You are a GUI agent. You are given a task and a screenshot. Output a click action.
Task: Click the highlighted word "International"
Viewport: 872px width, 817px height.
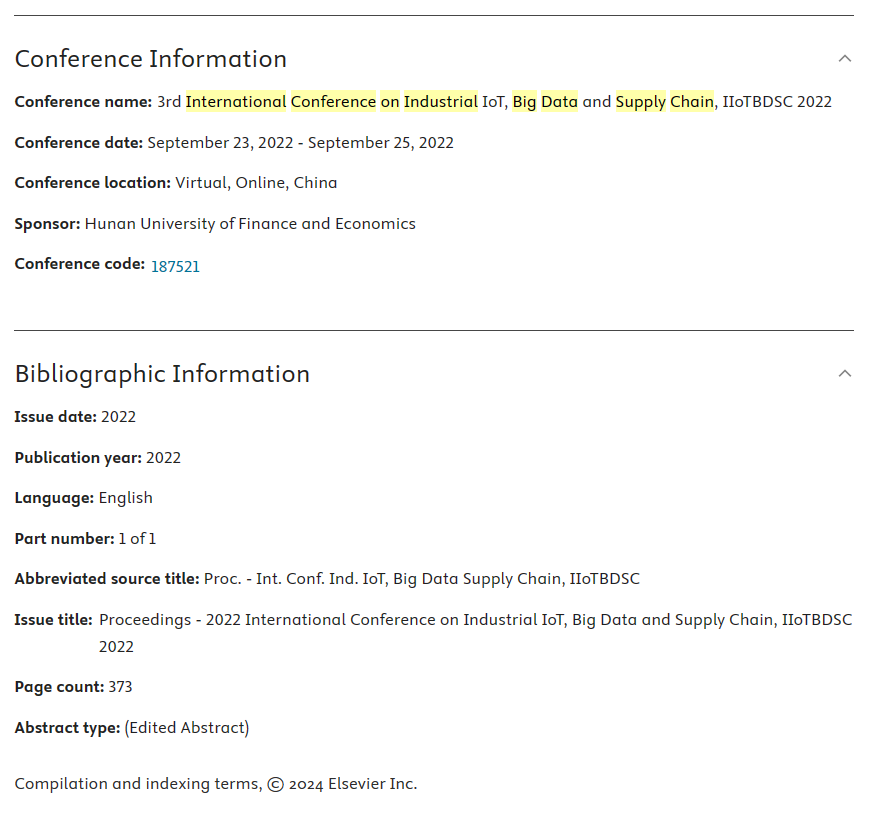point(236,102)
